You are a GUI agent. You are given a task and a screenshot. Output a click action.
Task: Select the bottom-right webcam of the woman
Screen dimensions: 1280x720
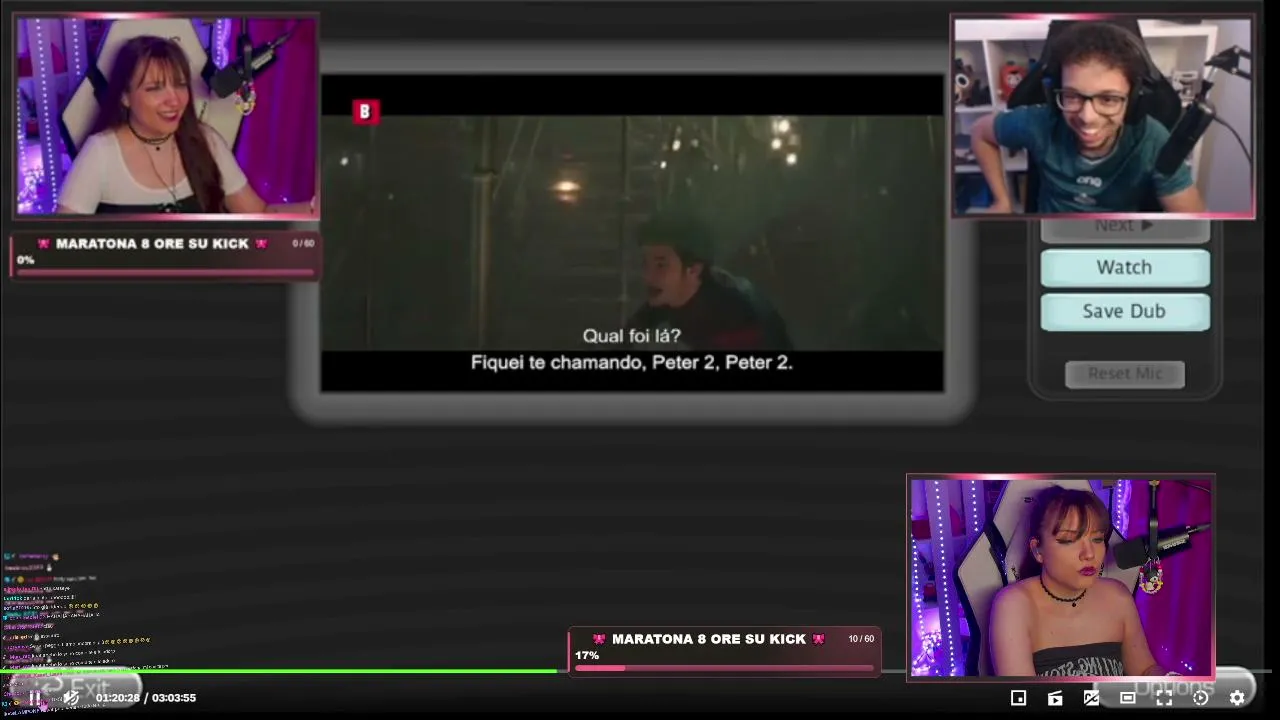[x=1061, y=577]
